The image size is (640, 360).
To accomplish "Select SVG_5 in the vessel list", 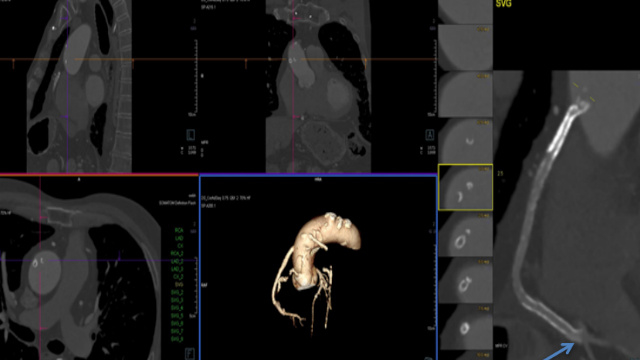I will (177, 316).
